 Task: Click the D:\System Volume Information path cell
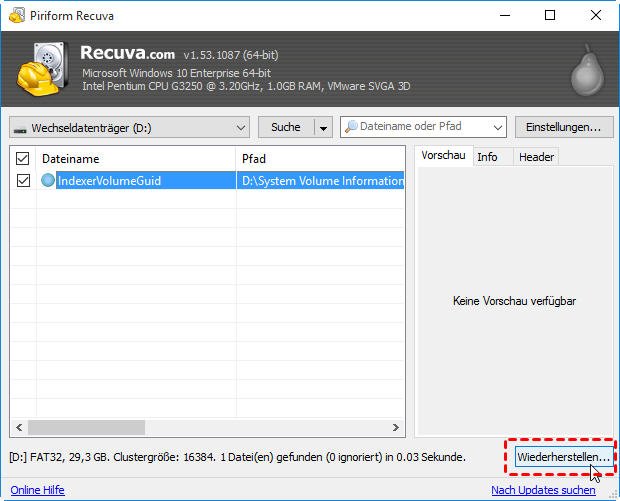pyautogui.click(x=321, y=180)
